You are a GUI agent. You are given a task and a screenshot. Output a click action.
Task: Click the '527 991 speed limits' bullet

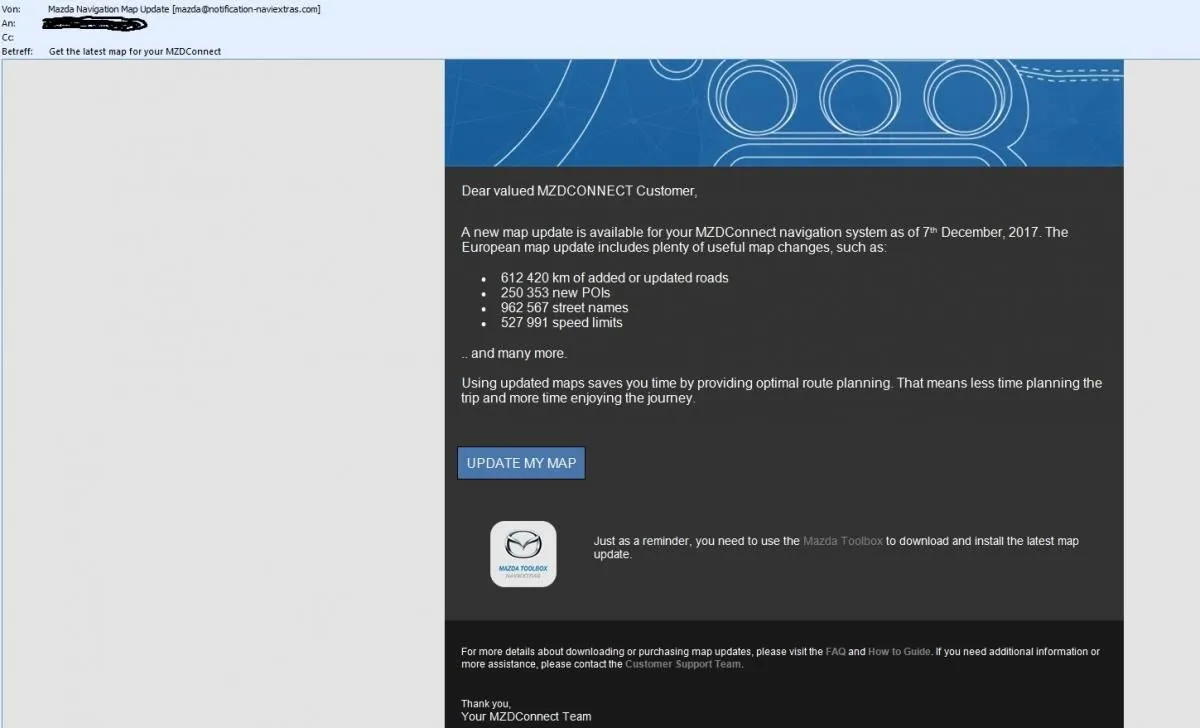(x=561, y=323)
